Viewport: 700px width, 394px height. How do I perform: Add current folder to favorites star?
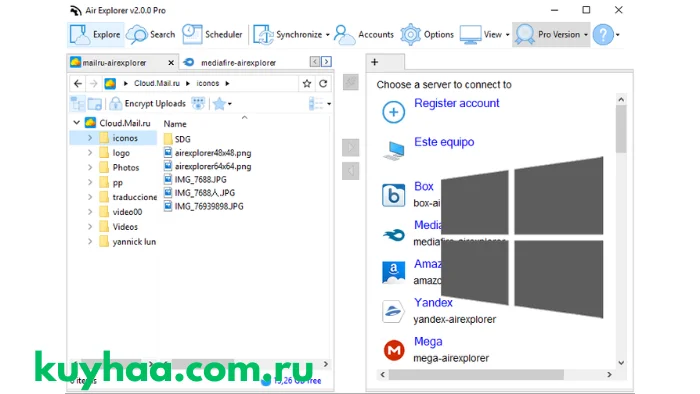click(x=307, y=83)
